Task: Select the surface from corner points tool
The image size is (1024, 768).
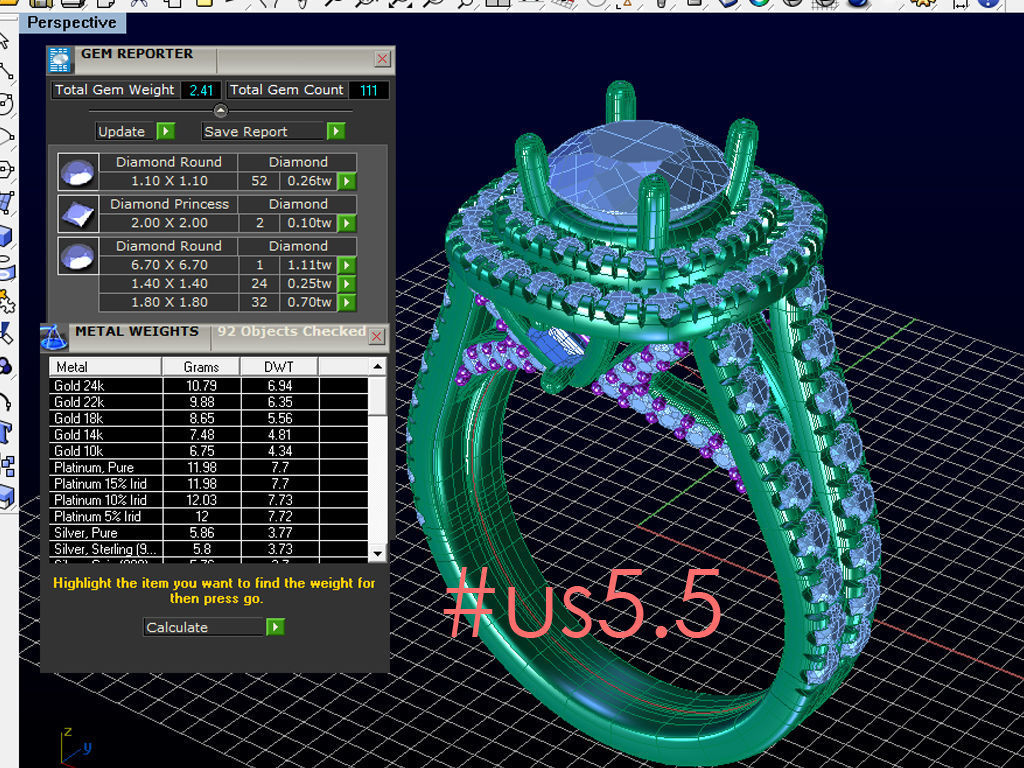Action: coord(6,202)
